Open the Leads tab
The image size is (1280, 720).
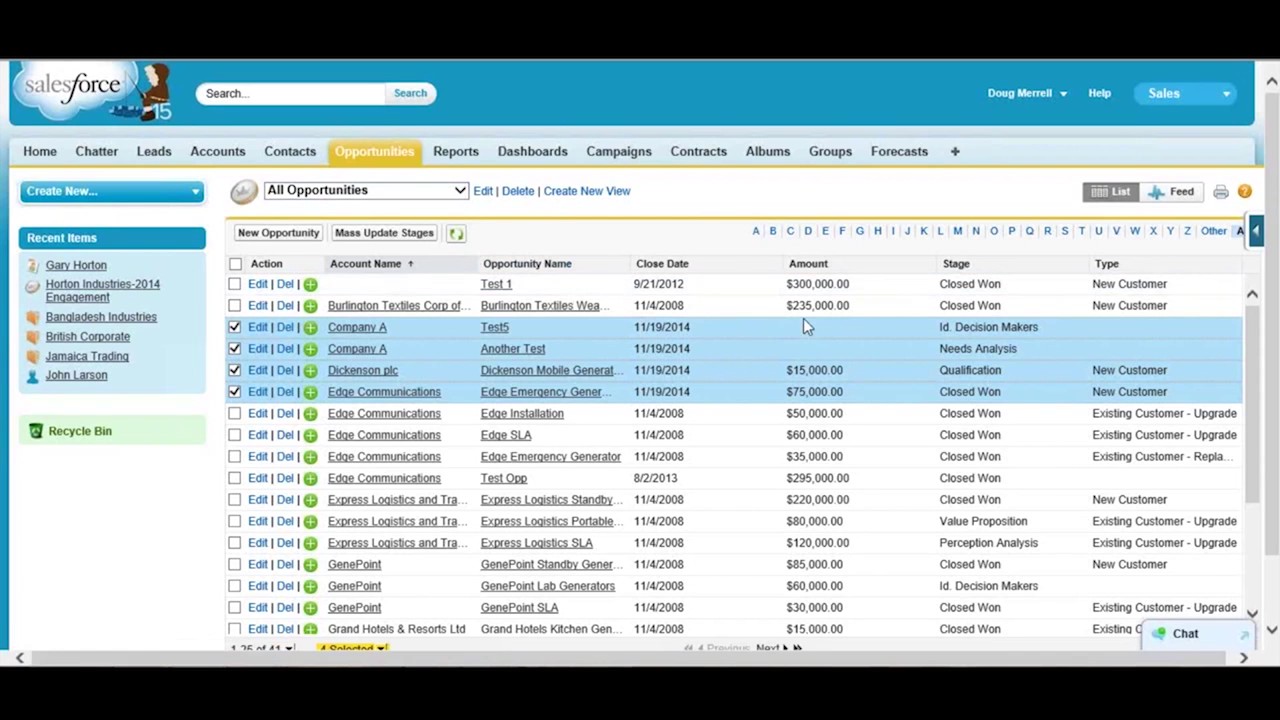[x=154, y=151]
